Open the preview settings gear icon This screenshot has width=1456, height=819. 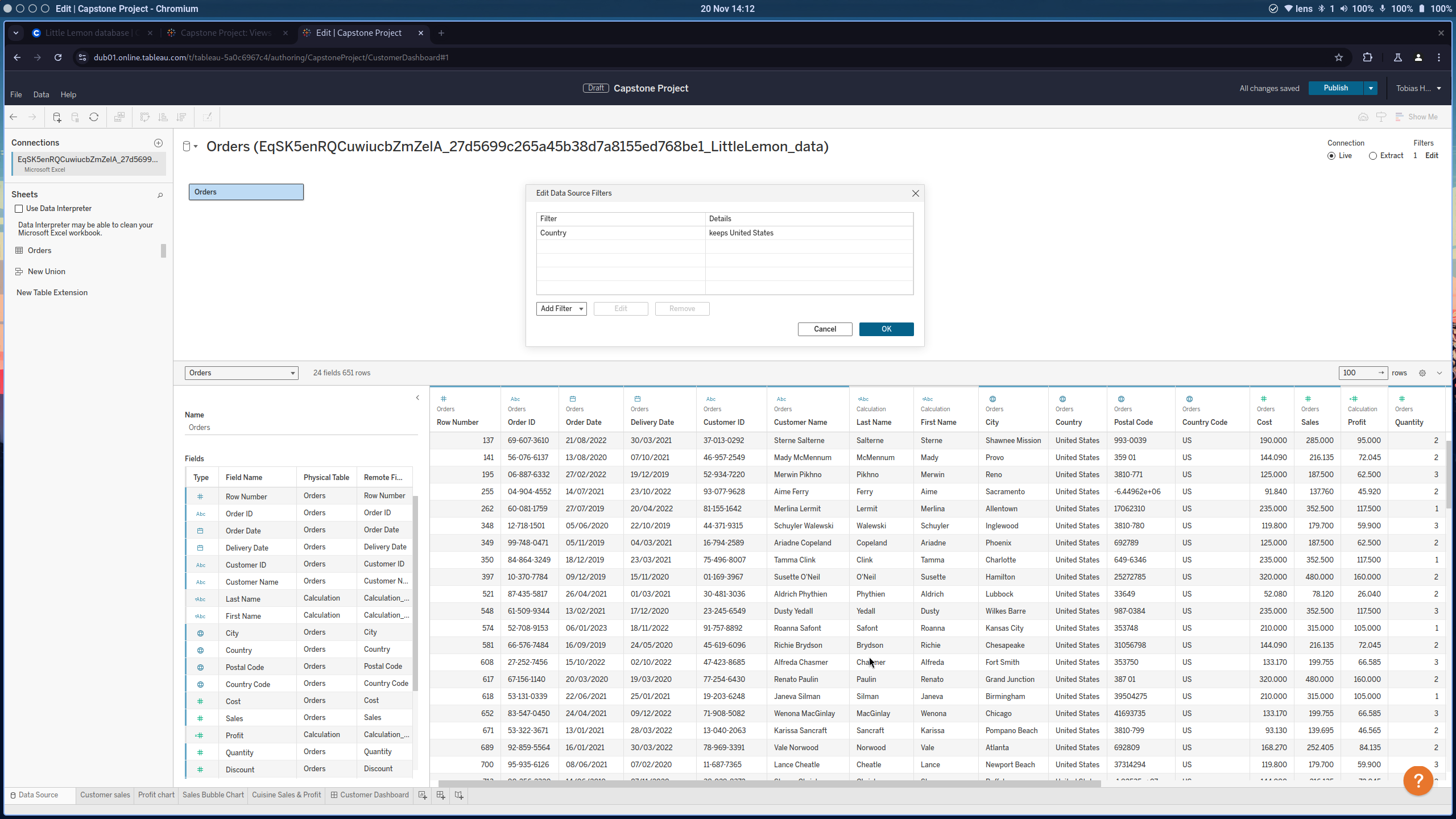1422,373
